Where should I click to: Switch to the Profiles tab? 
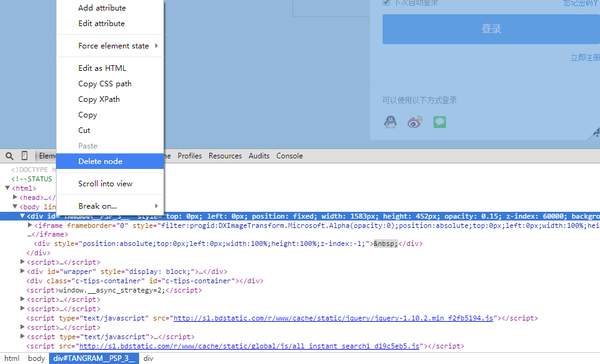189,156
